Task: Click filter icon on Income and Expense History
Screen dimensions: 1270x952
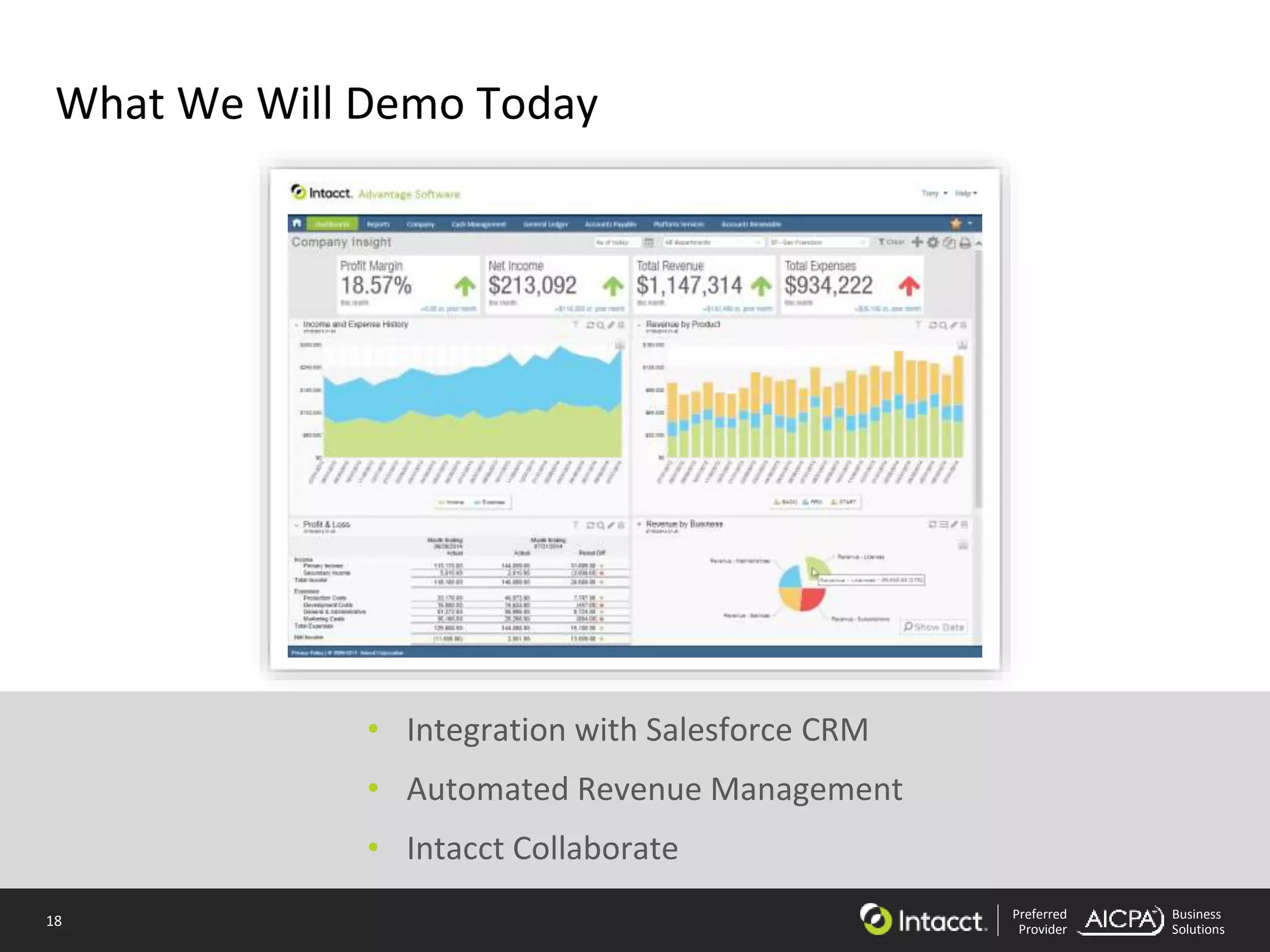Action: tap(575, 325)
